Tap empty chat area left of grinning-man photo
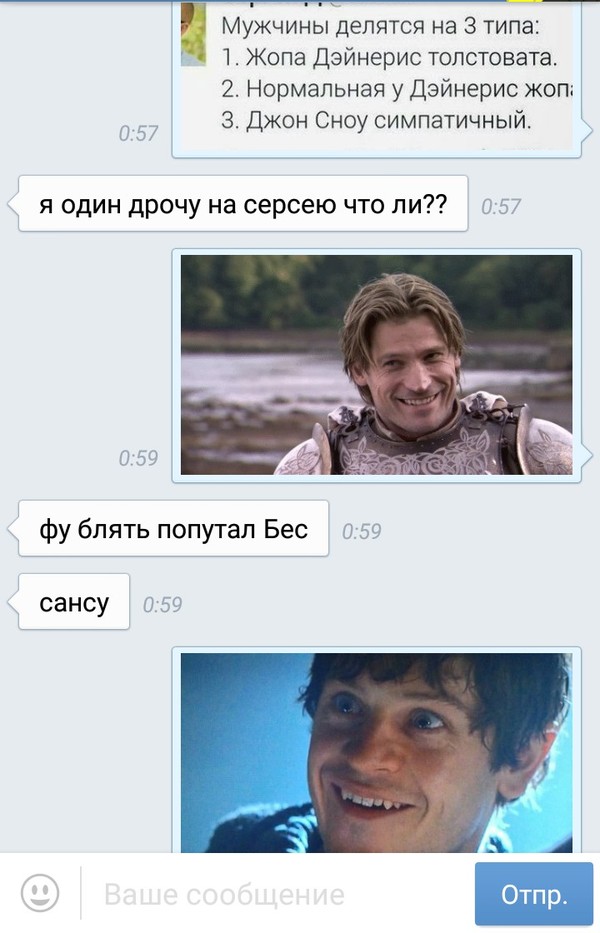The image size is (600, 933). coord(86,750)
